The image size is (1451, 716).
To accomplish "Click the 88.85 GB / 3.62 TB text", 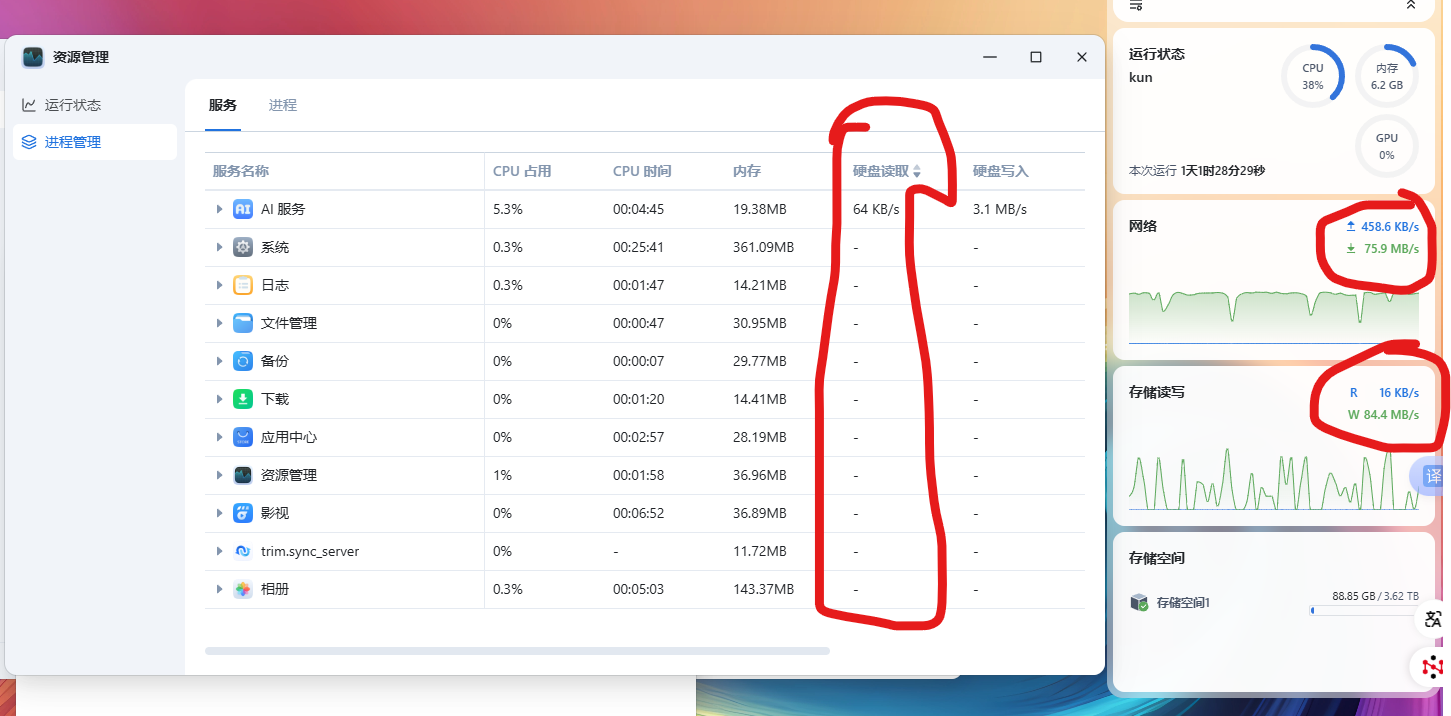I will point(1375,596).
